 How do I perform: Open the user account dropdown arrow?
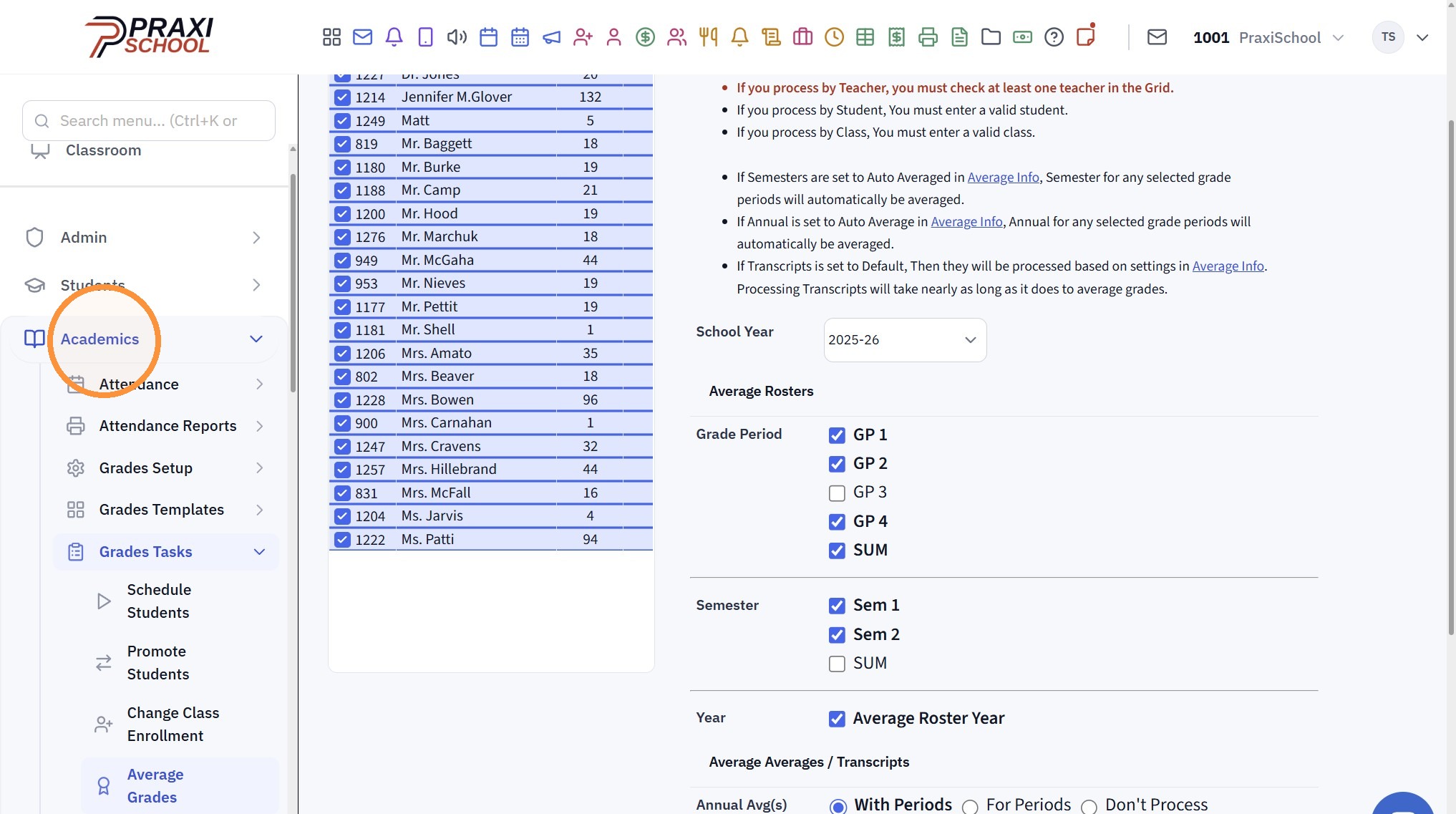[x=1422, y=37]
